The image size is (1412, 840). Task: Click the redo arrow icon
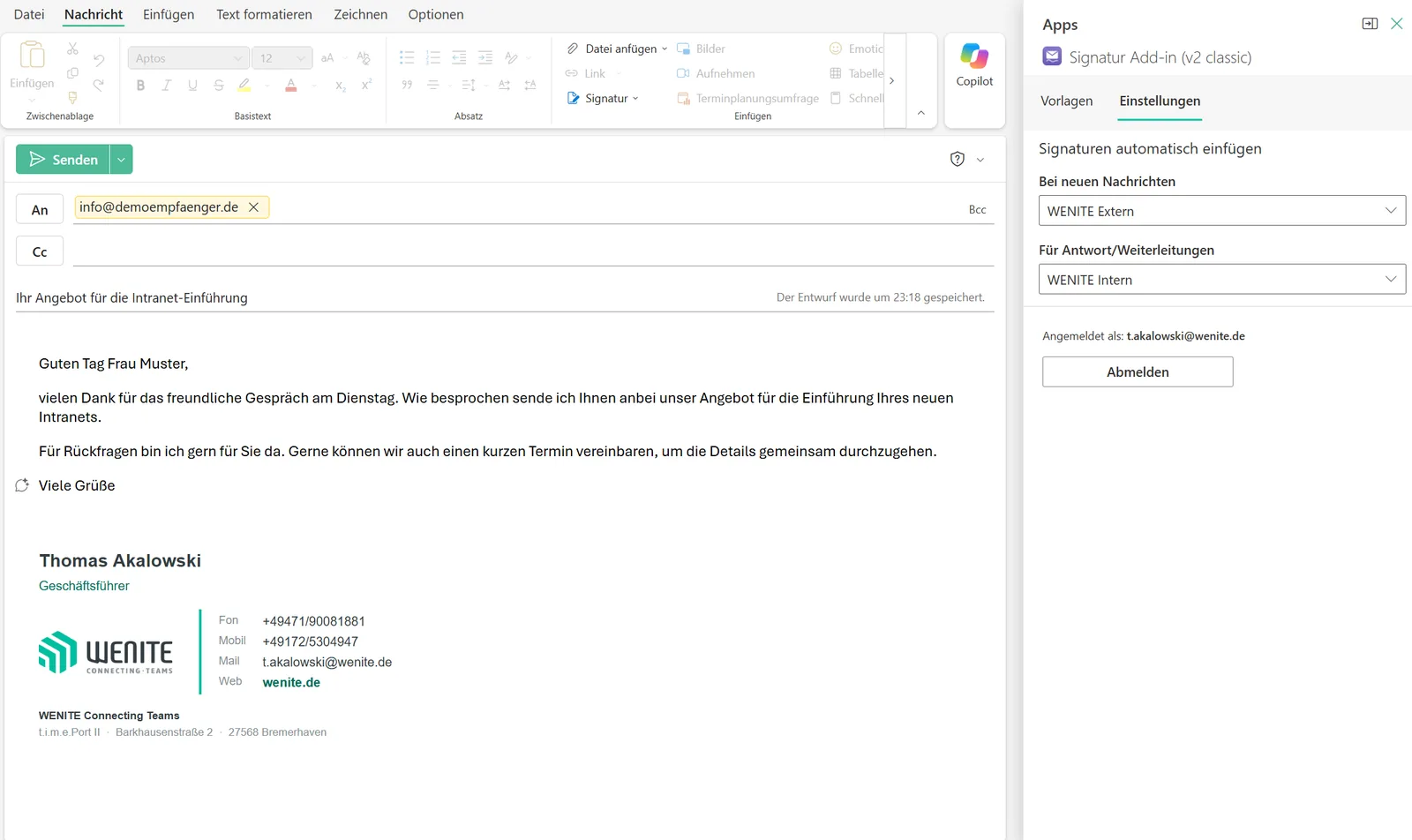click(99, 85)
